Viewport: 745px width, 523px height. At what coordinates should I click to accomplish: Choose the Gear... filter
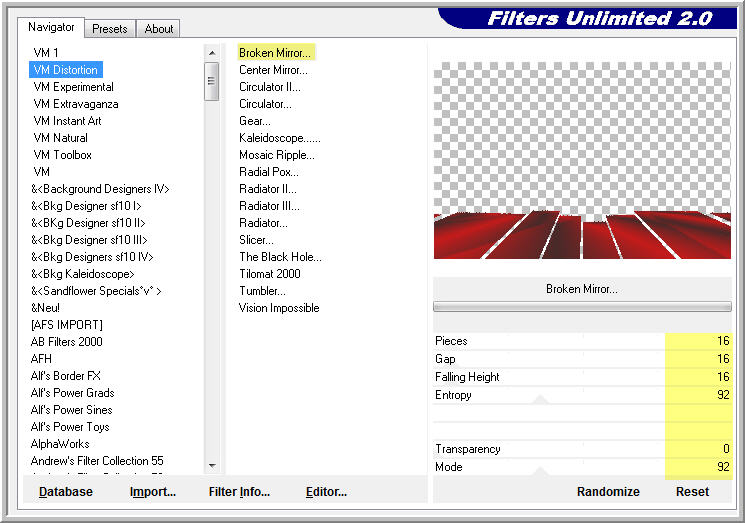[x=255, y=121]
